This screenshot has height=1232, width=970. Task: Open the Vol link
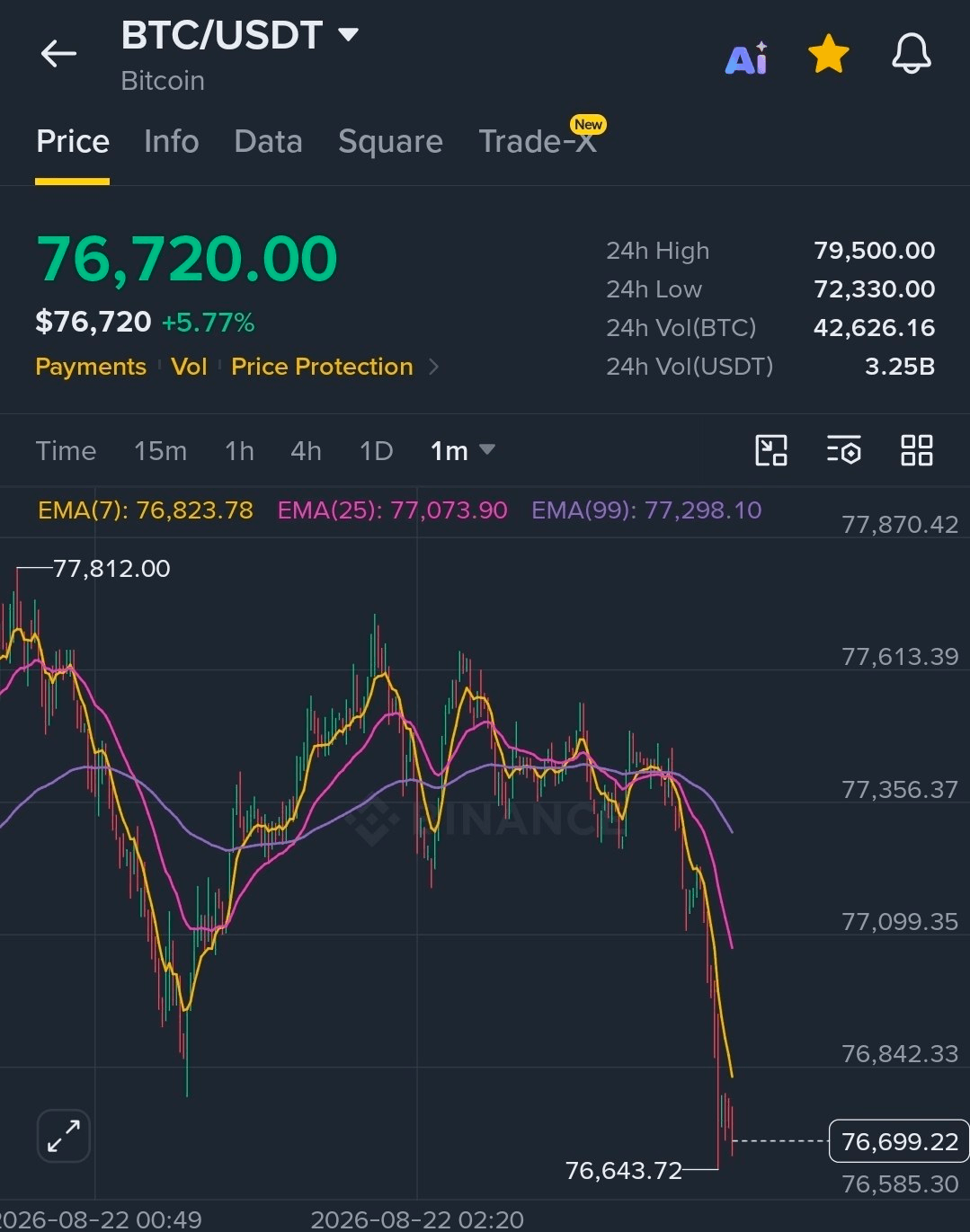pyautogui.click(x=189, y=367)
